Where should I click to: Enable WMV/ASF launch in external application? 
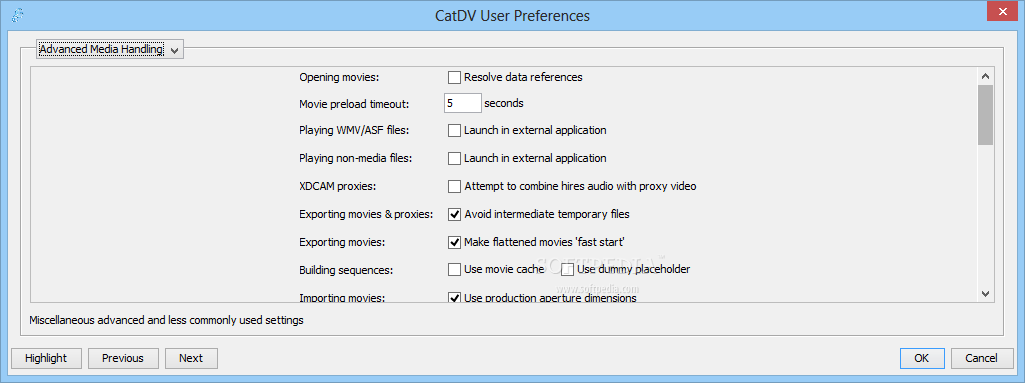[454, 131]
